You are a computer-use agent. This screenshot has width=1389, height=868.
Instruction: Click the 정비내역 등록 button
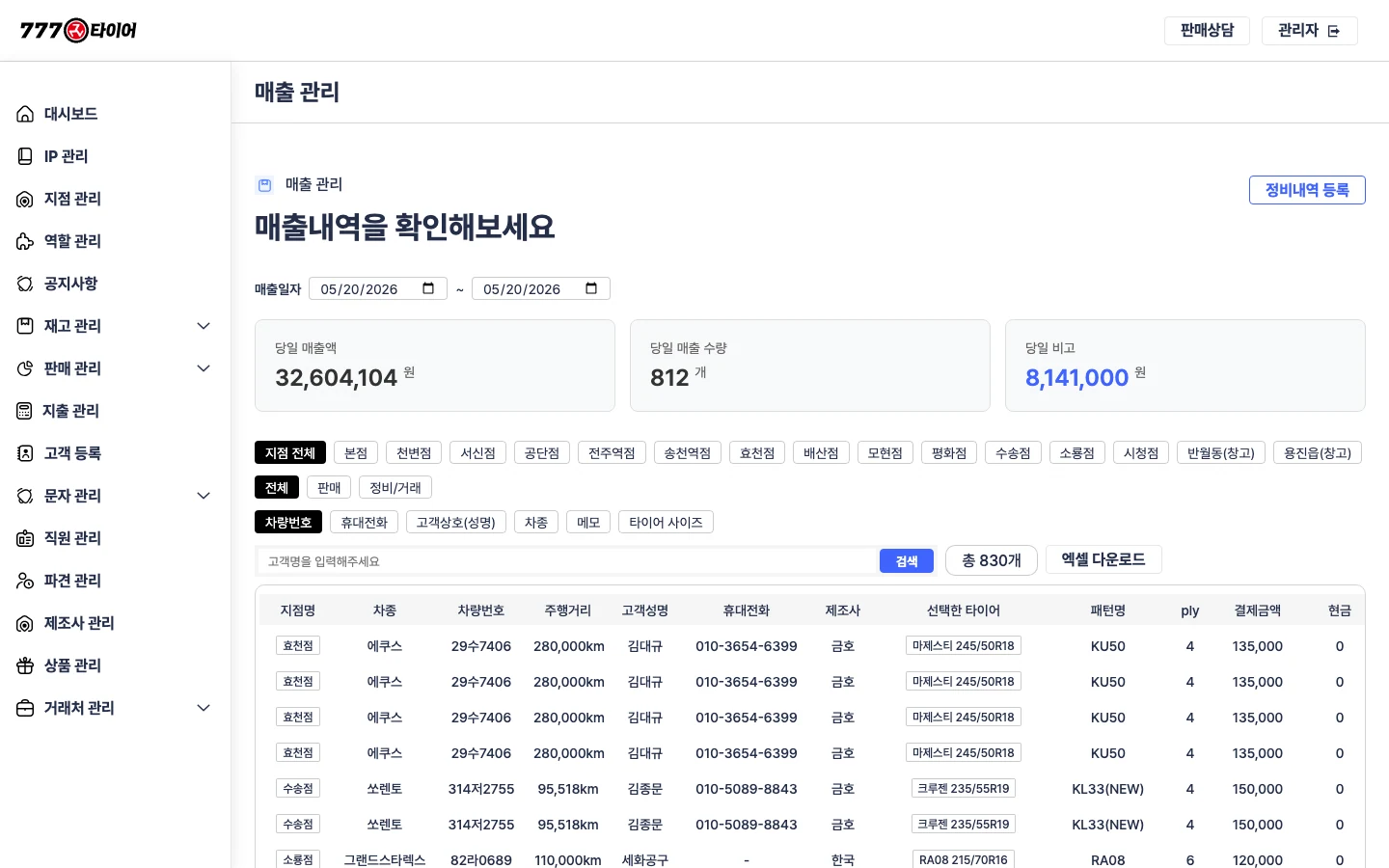(x=1307, y=190)
